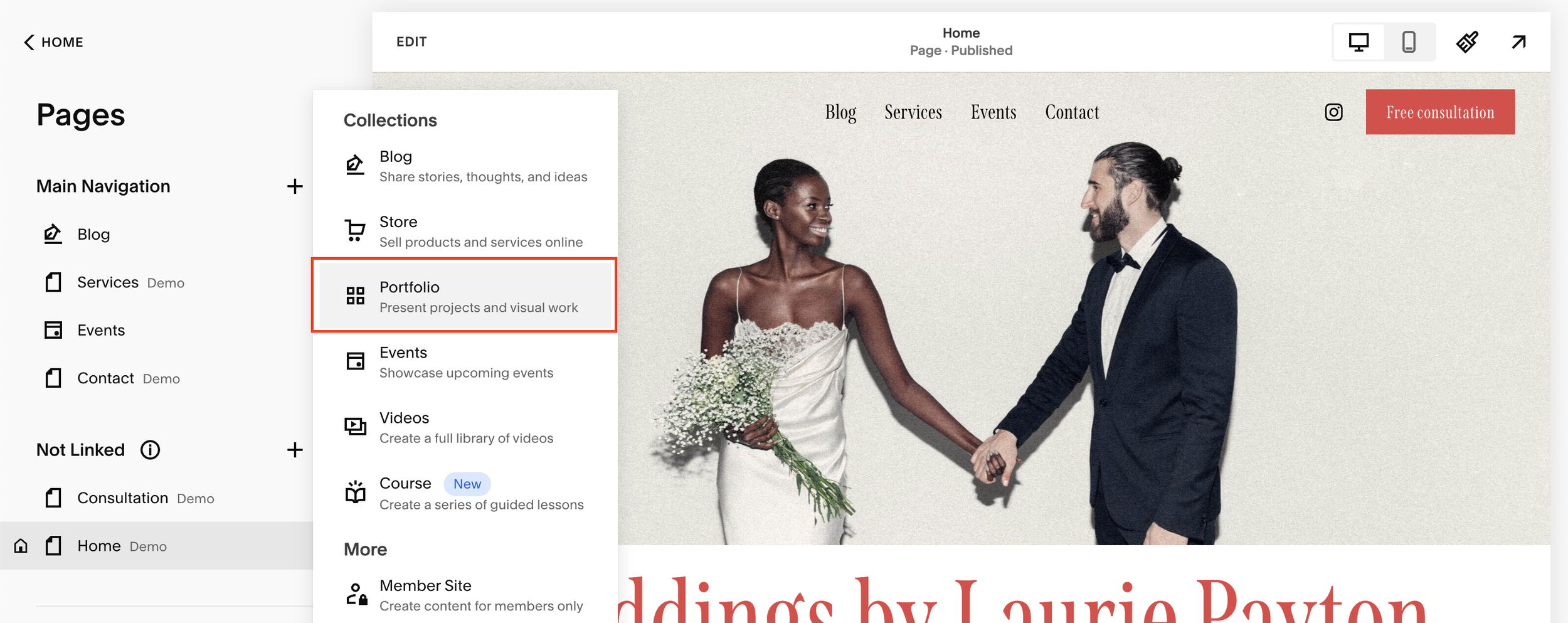The image size is (1568, 623).
Task: Choose Videos collection option
Action: coord(465,427)
